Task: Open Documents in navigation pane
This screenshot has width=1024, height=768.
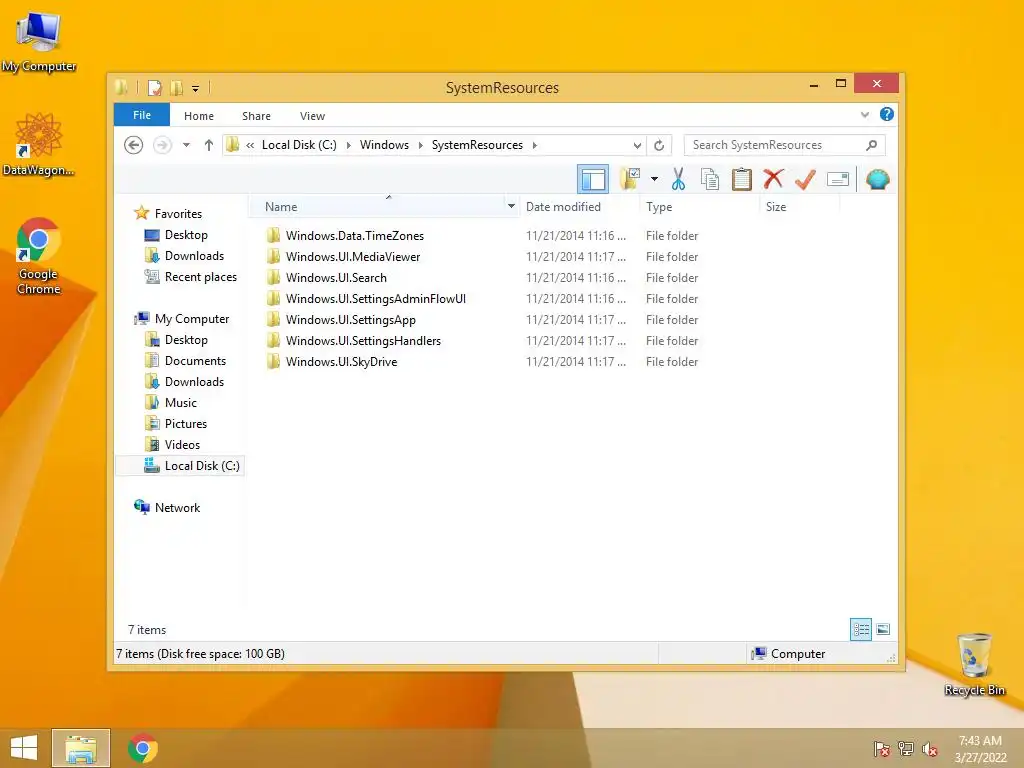Action: coord(195,360)
